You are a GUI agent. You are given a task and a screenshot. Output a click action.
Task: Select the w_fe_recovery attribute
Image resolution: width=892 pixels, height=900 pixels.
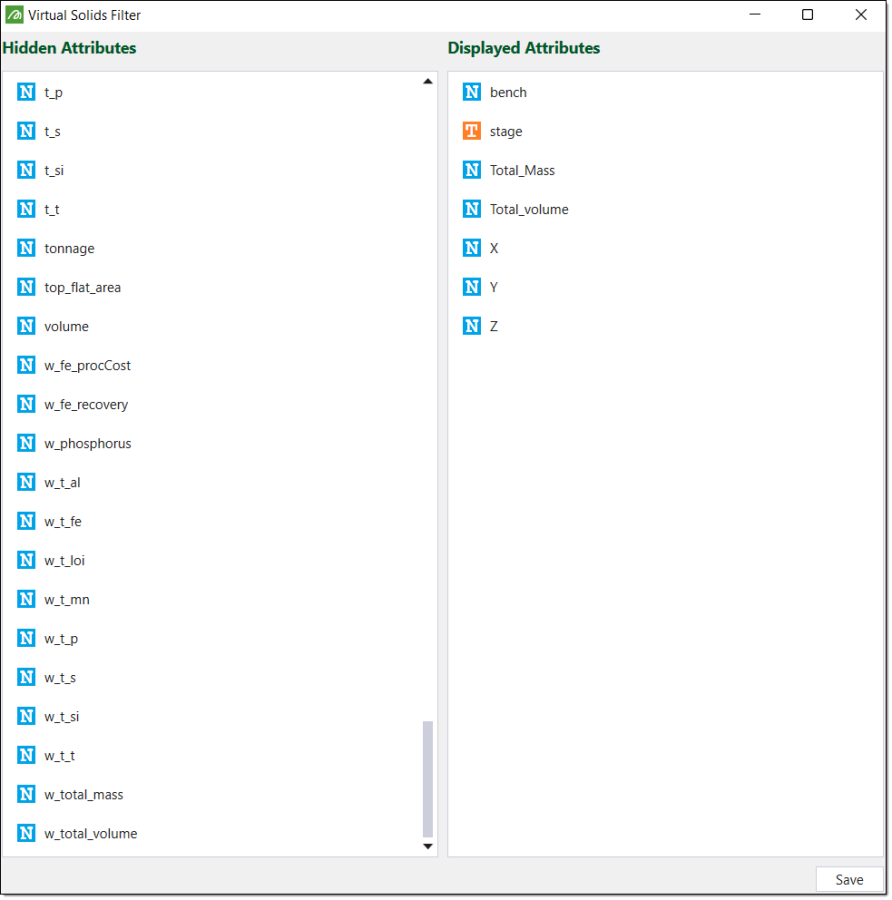pyautogui.click(x=86, y=405)
